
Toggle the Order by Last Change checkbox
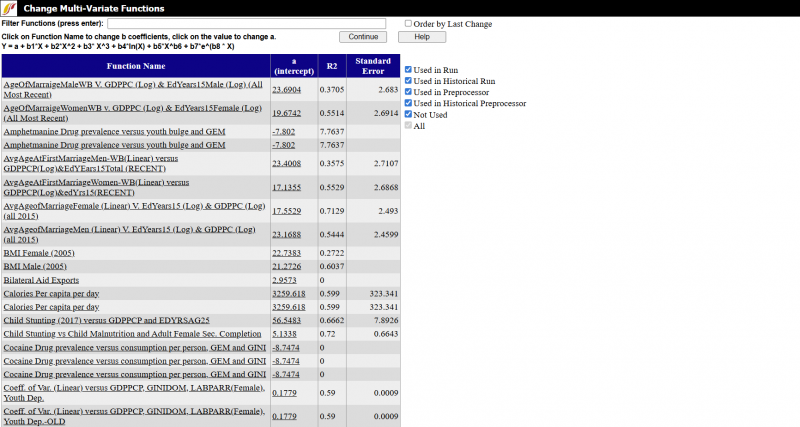point(408,23)
